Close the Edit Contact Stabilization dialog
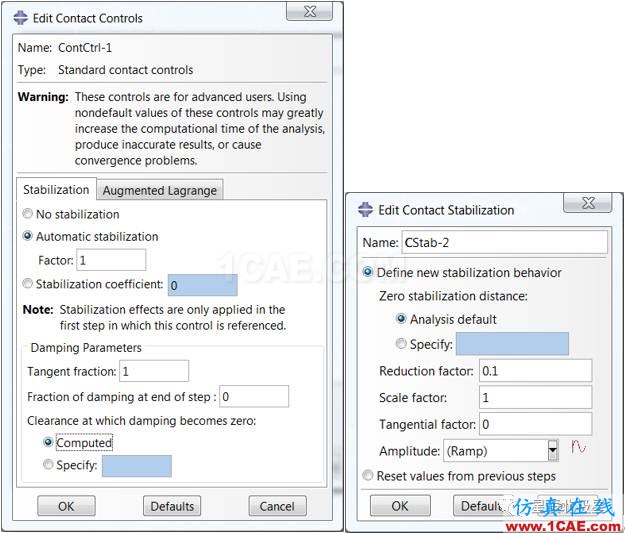Viewport: 625px width, 534px height. (x=588, y=203)
